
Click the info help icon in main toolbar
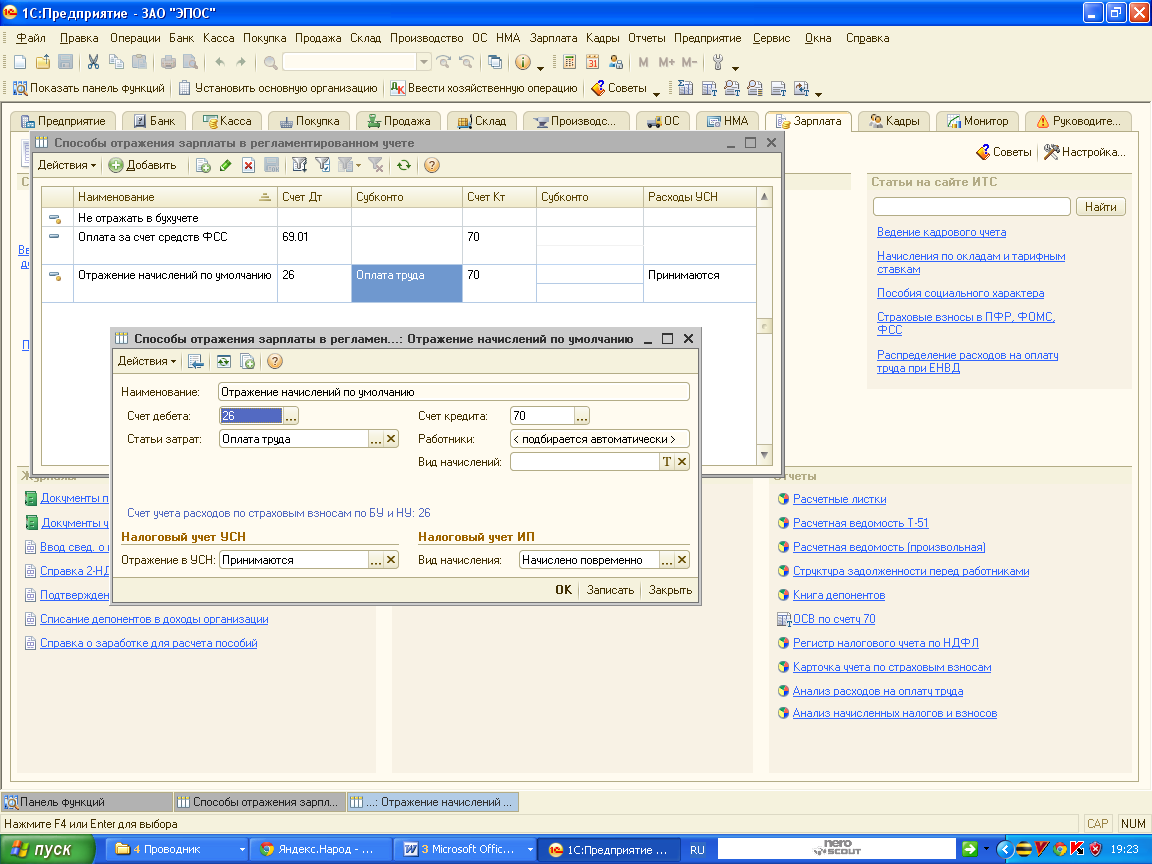tap(522, 62)
